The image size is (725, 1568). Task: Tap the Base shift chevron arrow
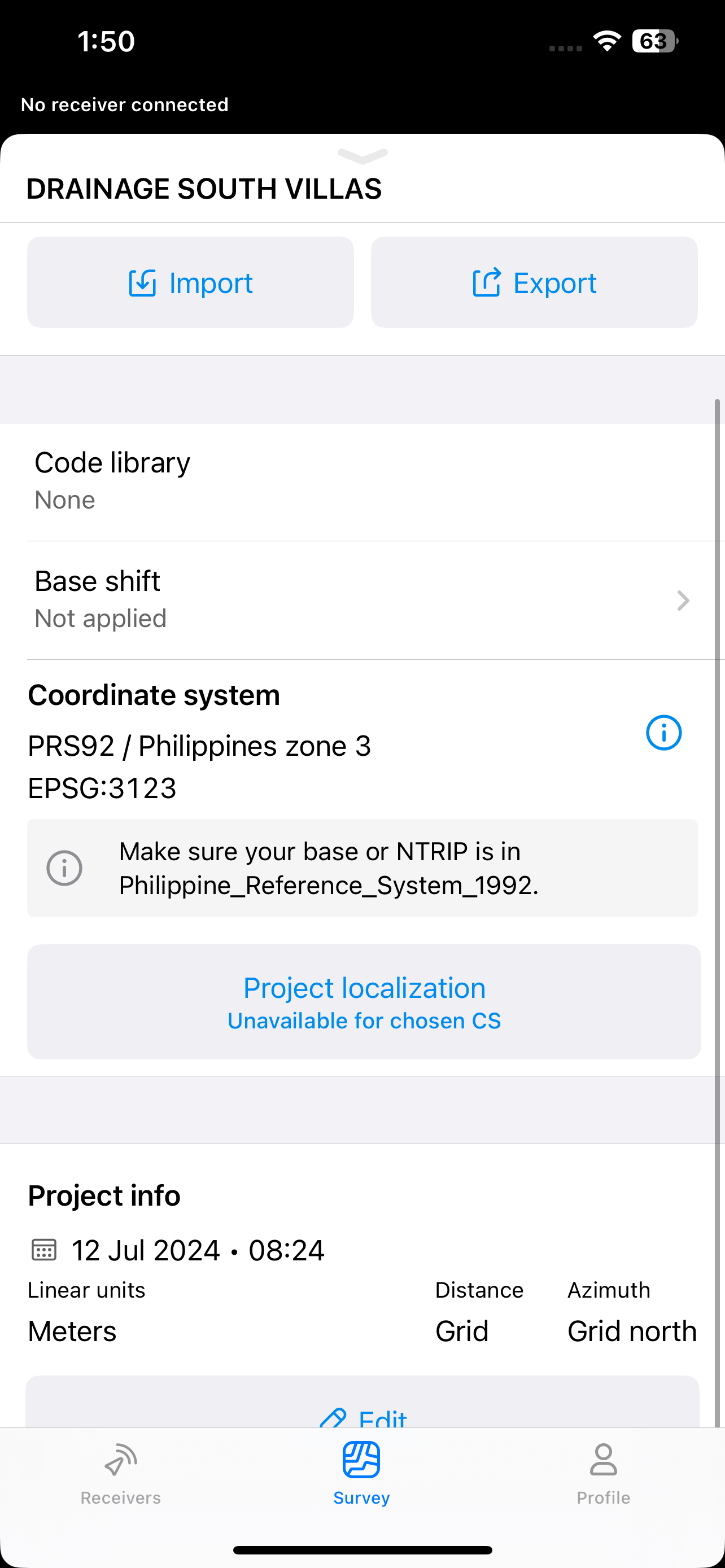click(683, 601)
